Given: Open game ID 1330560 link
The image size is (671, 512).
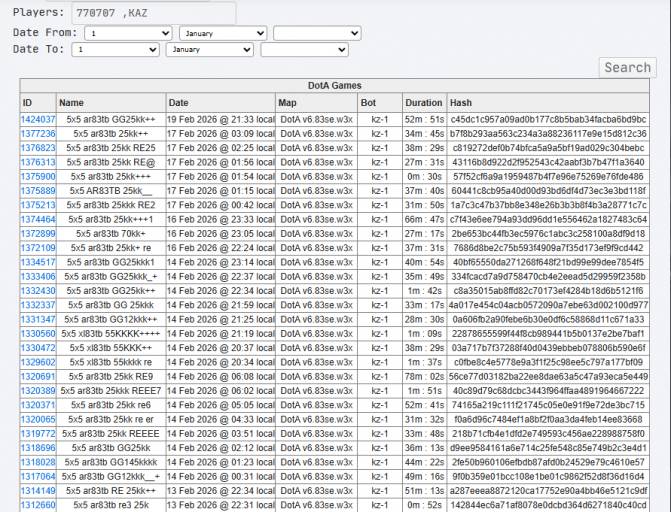Looking at the screenshot, I should pos(38,333).
